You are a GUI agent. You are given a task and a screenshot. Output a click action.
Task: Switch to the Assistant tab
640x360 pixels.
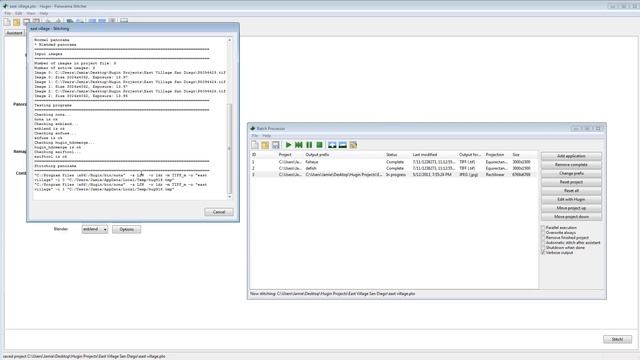pos(15,33)
